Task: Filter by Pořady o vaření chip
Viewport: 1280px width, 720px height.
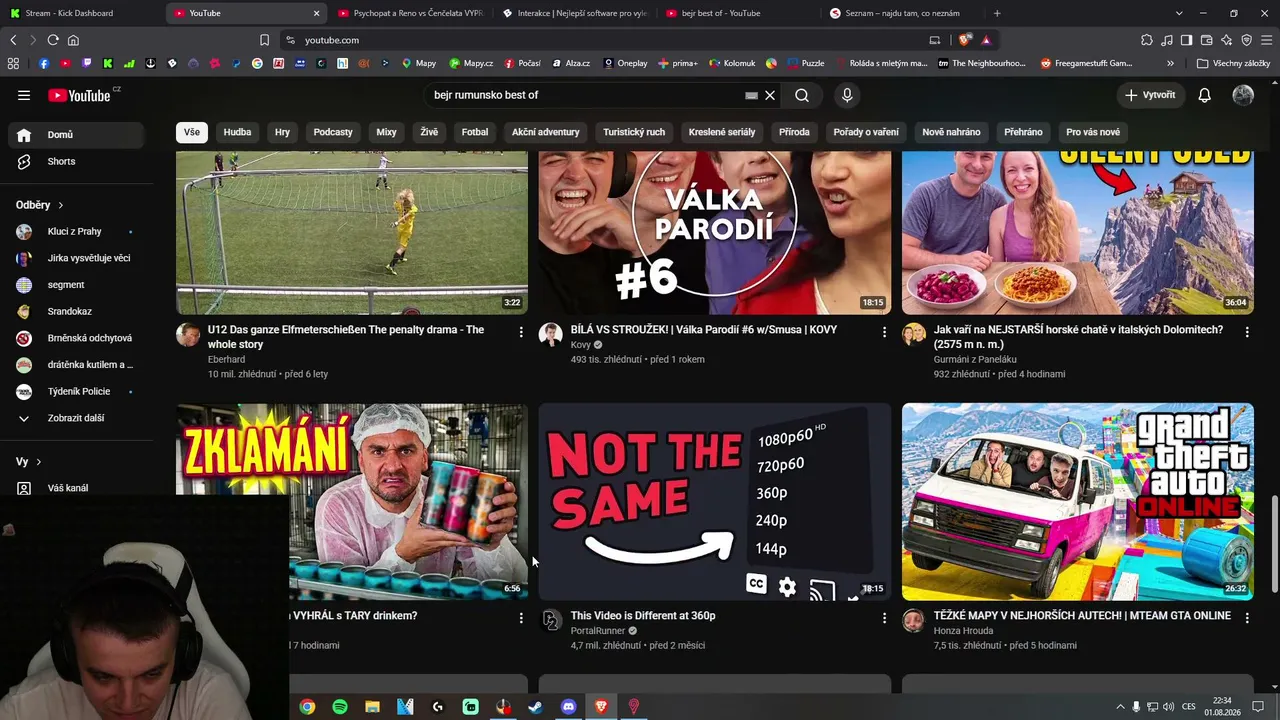Action: click(866, 132)
